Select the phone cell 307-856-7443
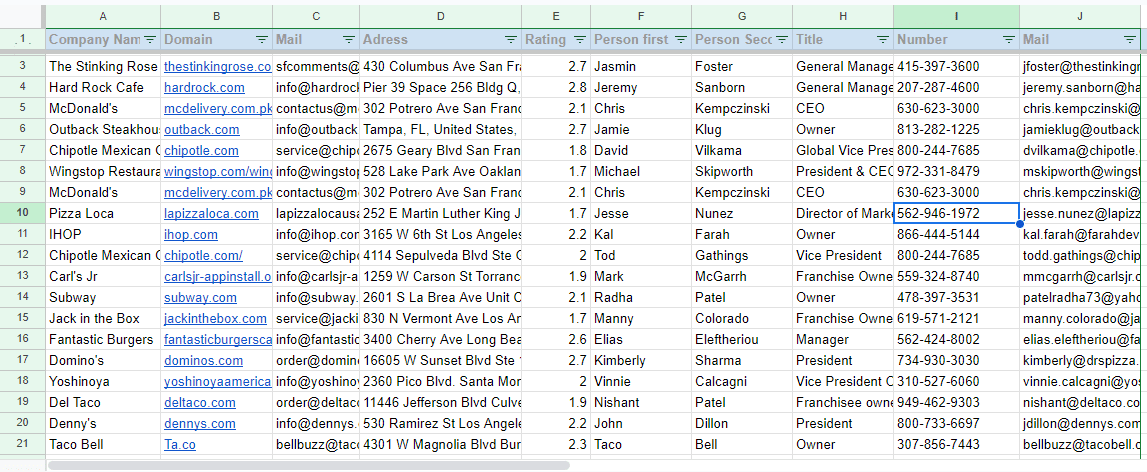Image resolution: width=1147 pixels, height=472 pixels. coord(957,444)
